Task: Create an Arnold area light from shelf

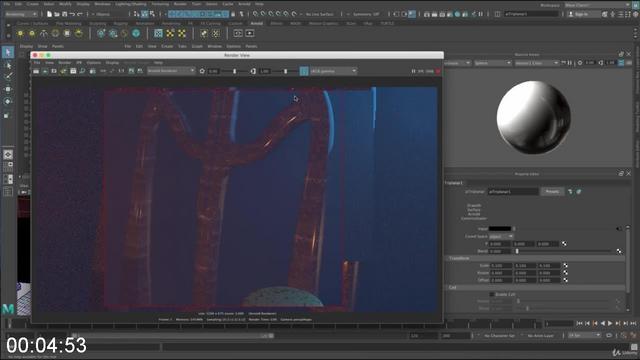Action: tap(20, 33)
